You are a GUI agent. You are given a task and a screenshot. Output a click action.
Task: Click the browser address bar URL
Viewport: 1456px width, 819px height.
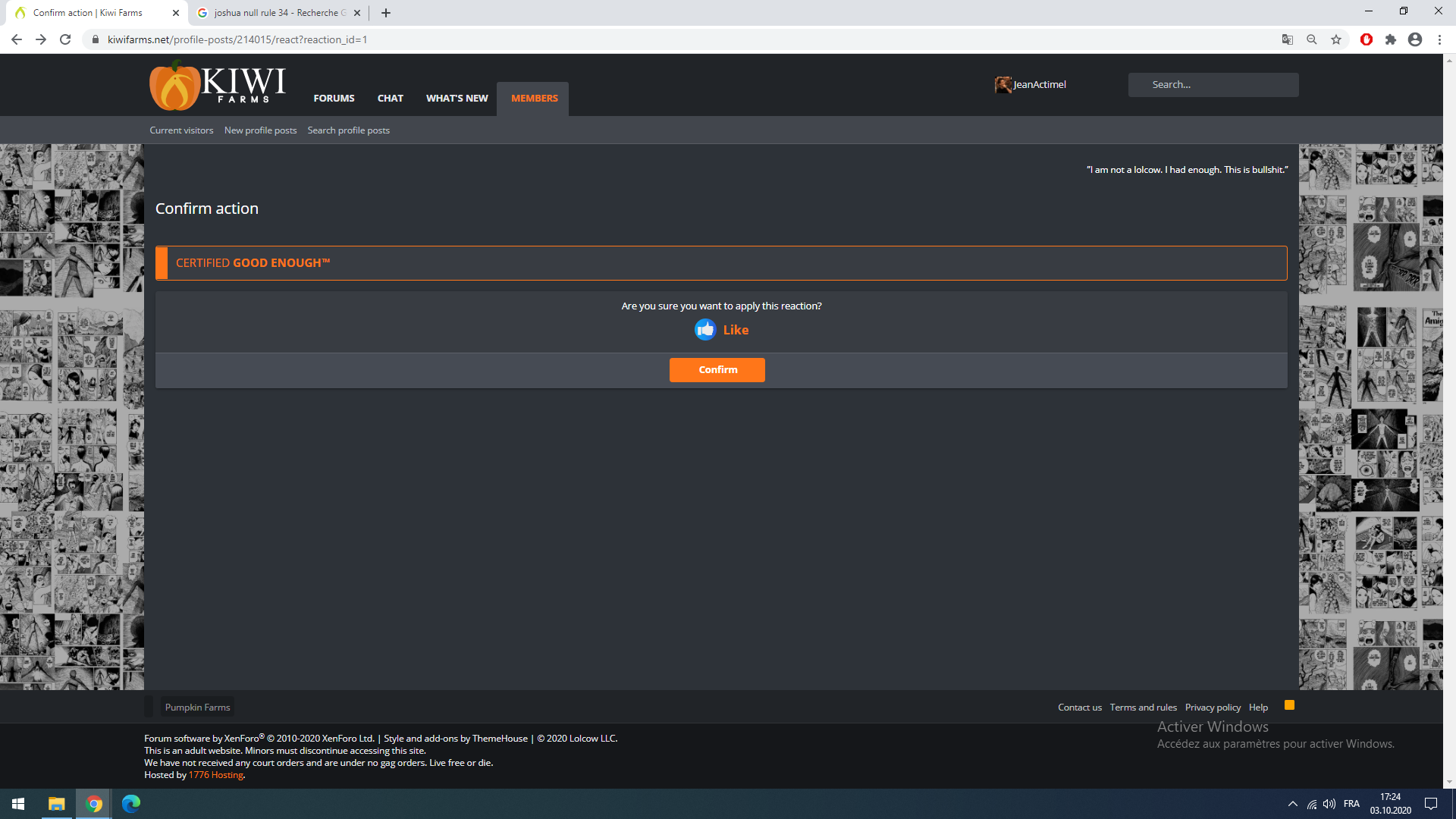[x=237, y=39]
